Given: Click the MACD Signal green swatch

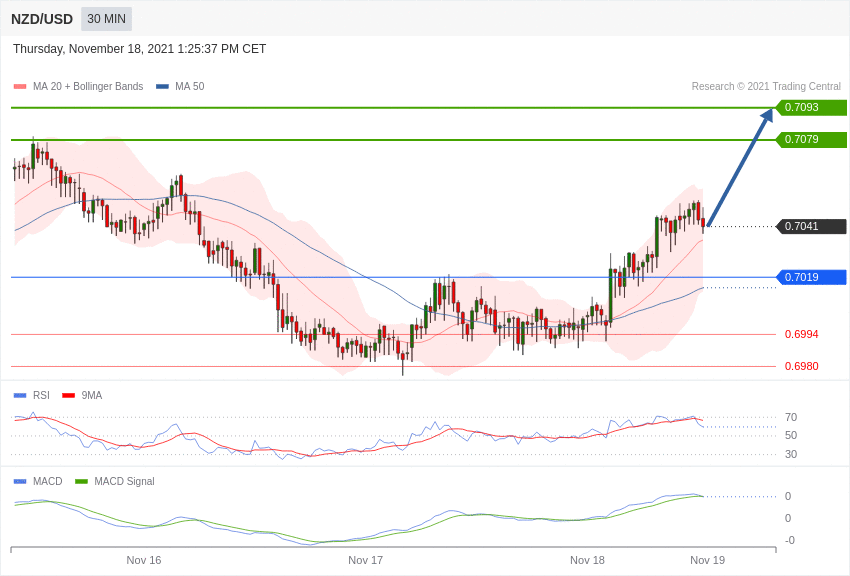Looking at the screenshot, I should (x=81, y=482).
